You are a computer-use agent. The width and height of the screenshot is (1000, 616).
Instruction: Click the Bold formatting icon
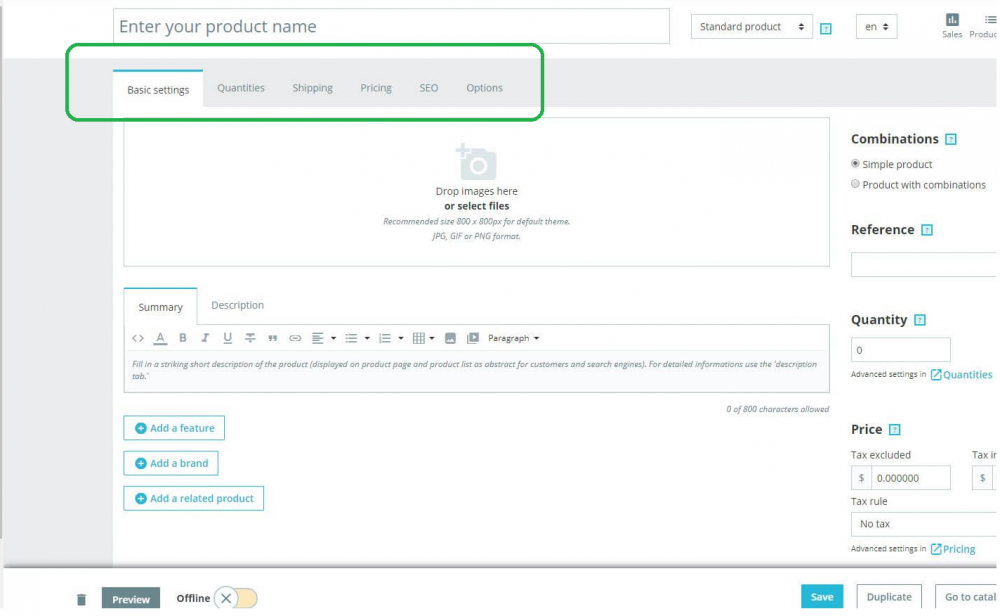183,339
